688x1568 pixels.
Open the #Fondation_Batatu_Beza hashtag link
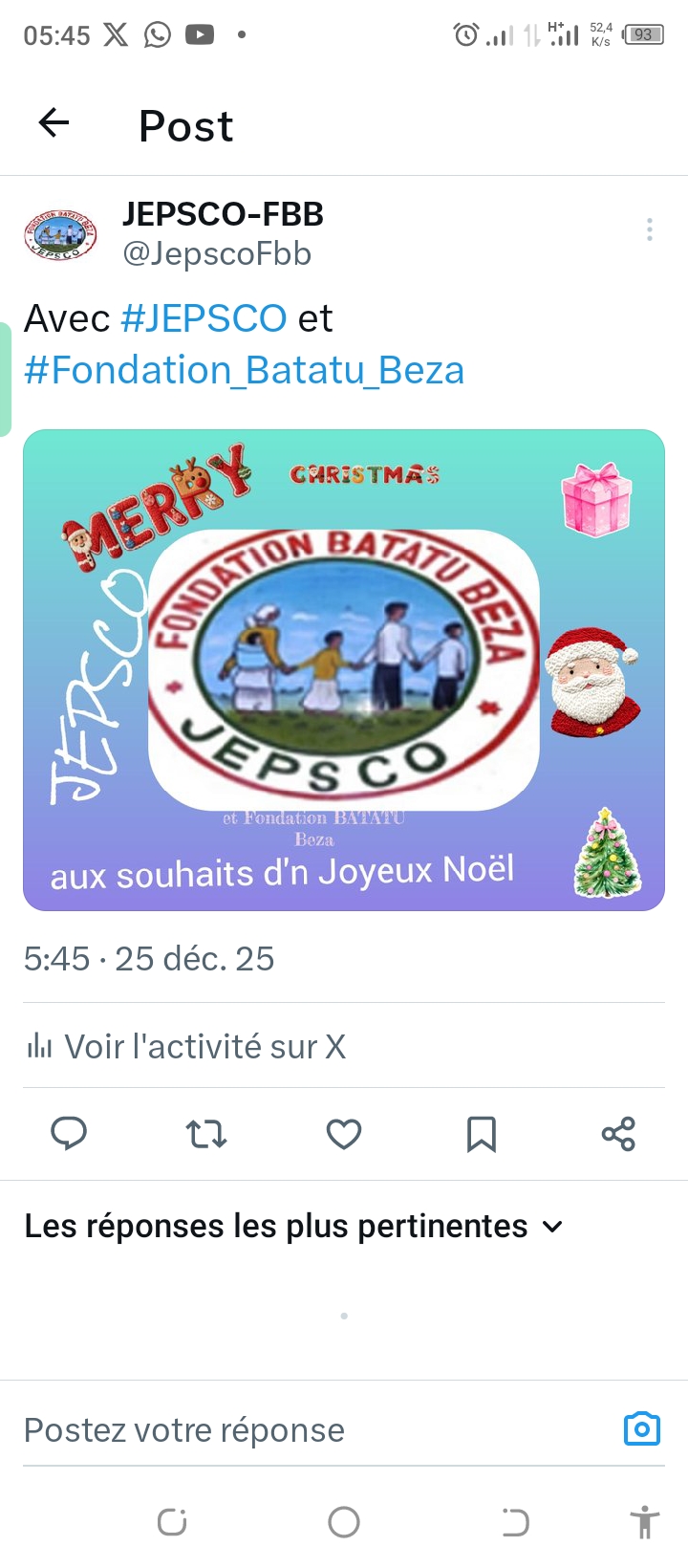244,370
